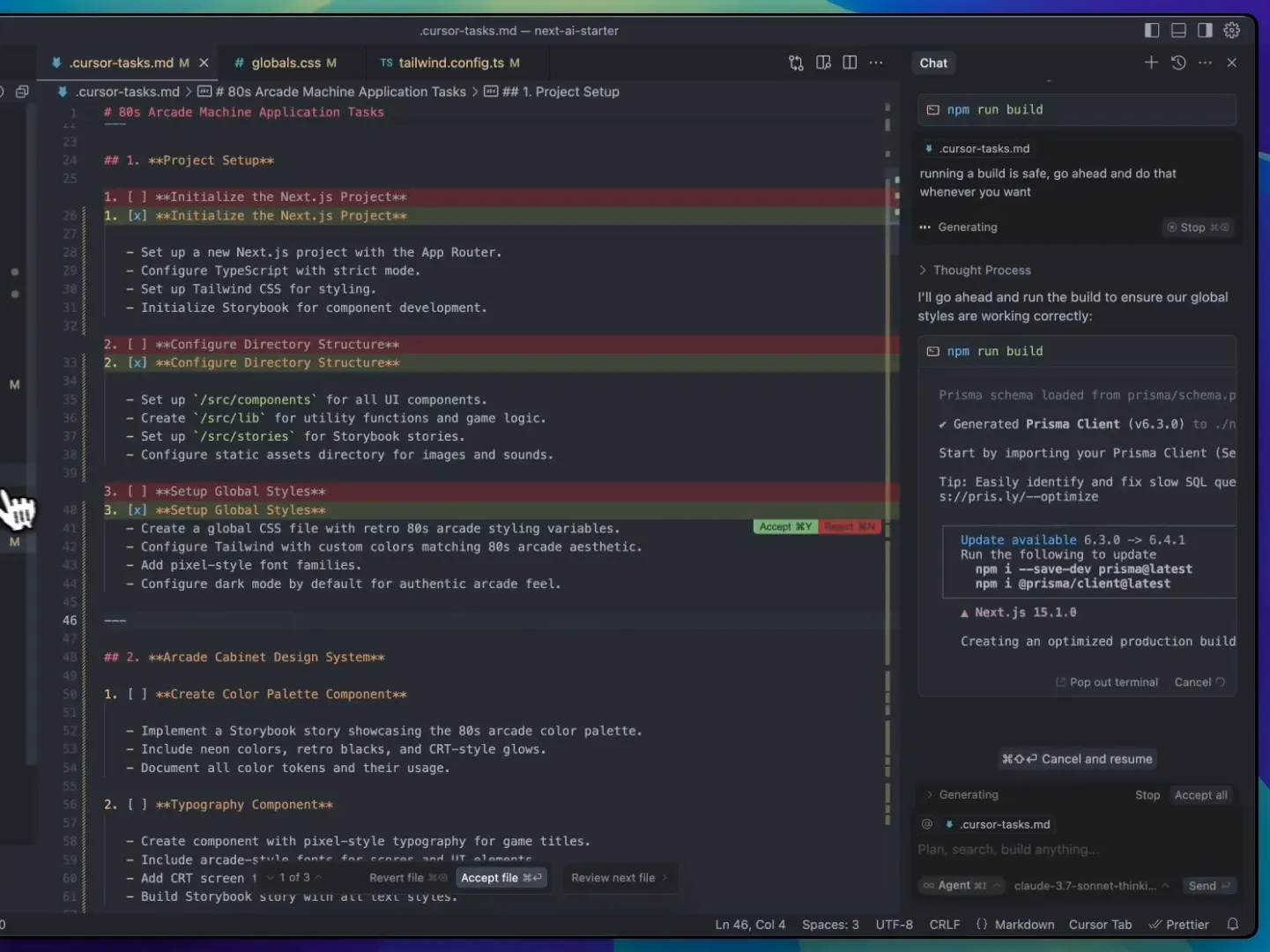This screenshot has width=1270, height=952.
Task: Click Review next file chevron button
Action: tap(619, 878)
